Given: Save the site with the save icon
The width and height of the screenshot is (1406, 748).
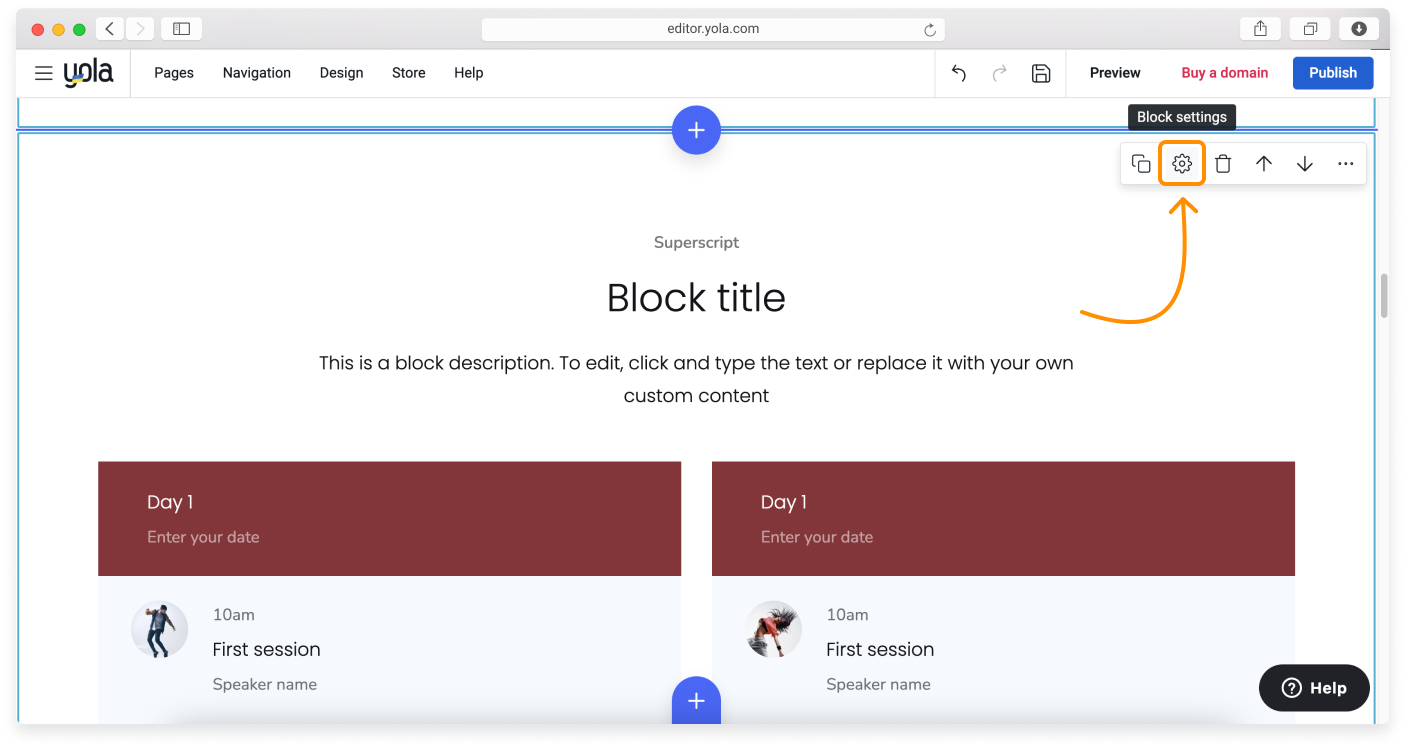Looking at the screenshot, I should click(x=1040, y=73).
